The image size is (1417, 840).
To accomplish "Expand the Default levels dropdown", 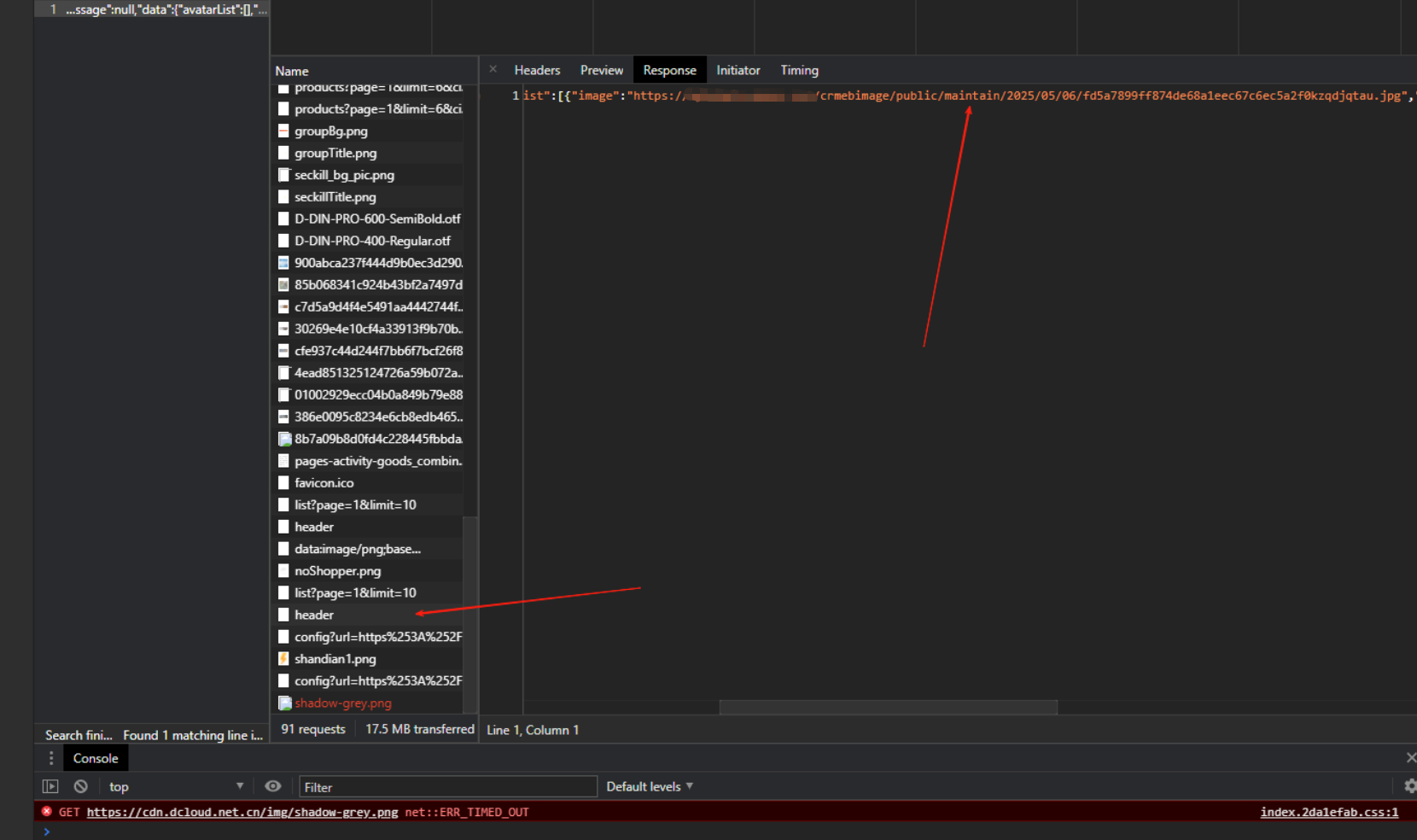I will pyautogui.click(x=650, y=786).
